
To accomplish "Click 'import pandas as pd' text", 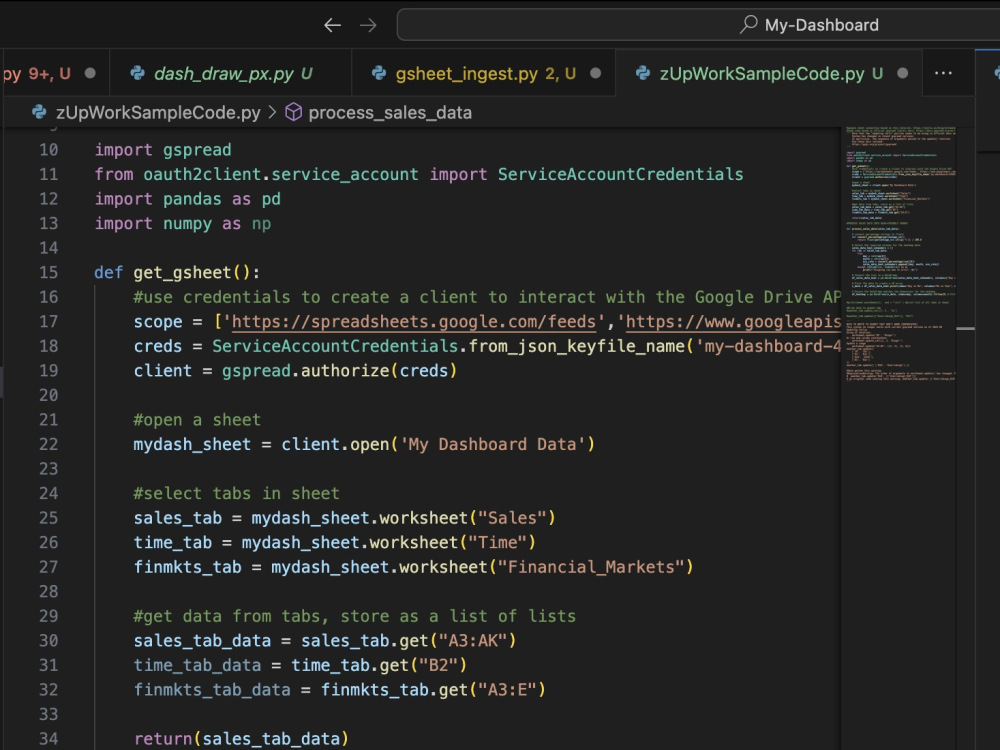I will pyautogui.click(x=188, y=200).
